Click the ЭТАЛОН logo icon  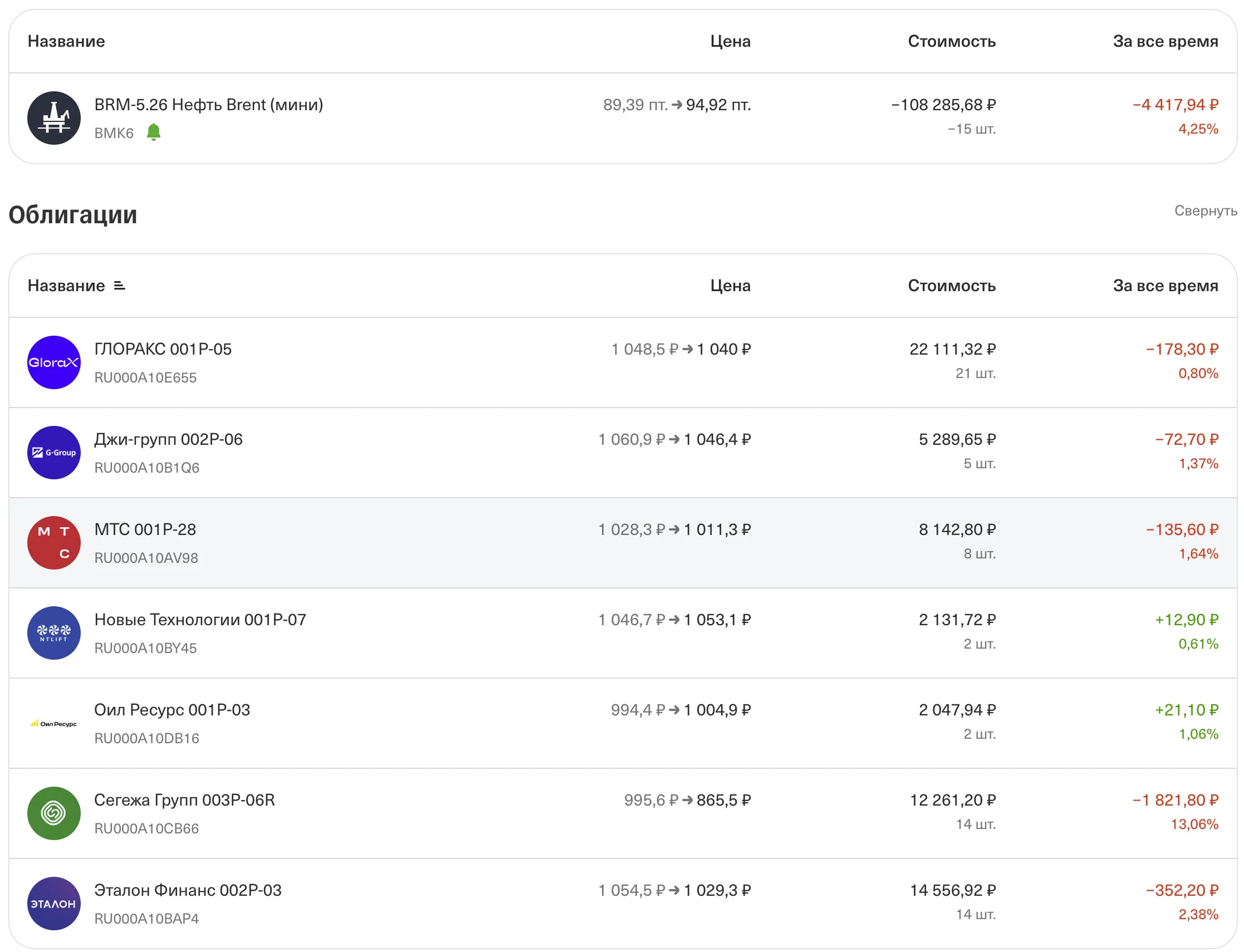tap(54, 904)
